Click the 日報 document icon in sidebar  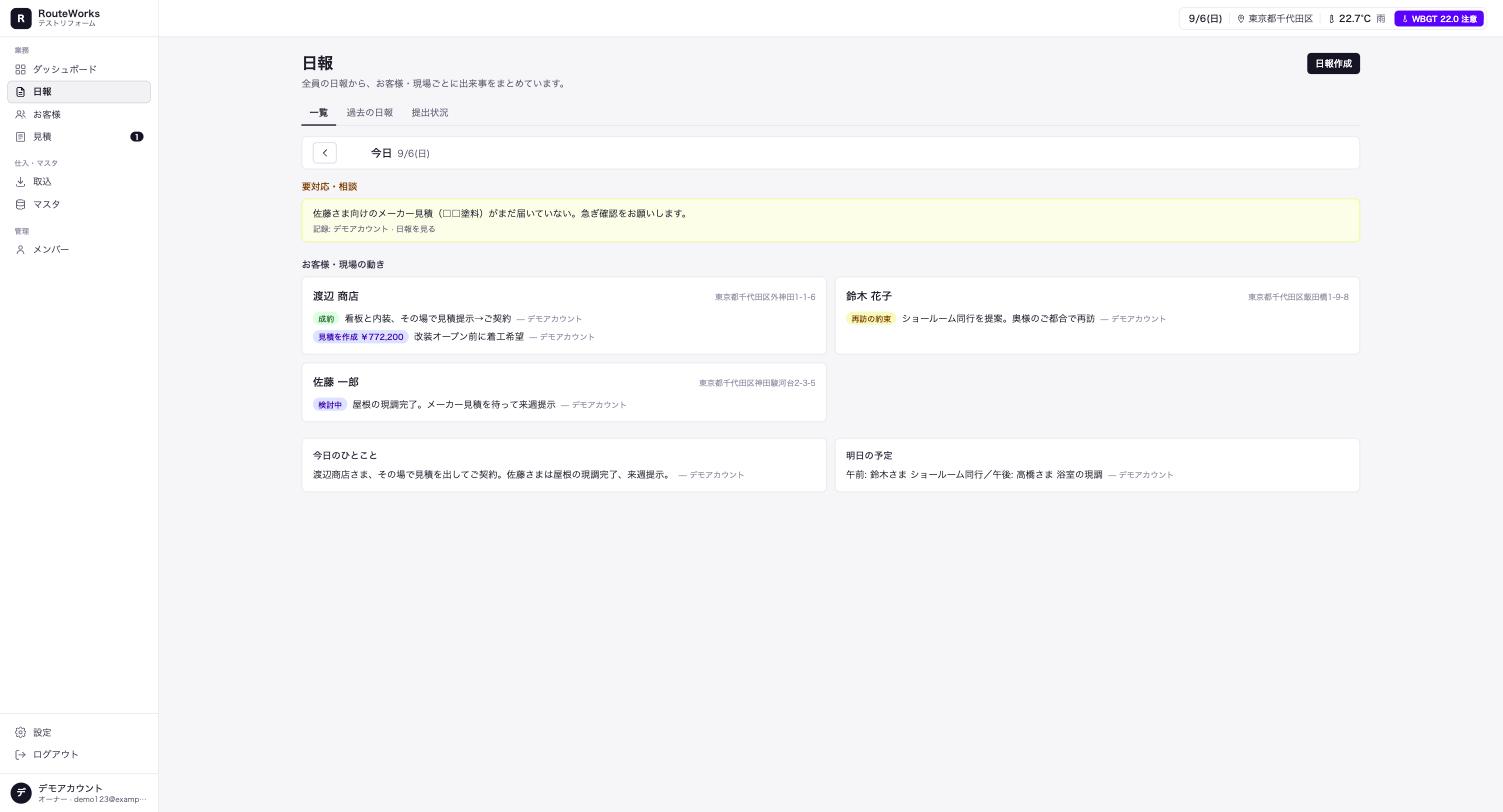(20, 92)
